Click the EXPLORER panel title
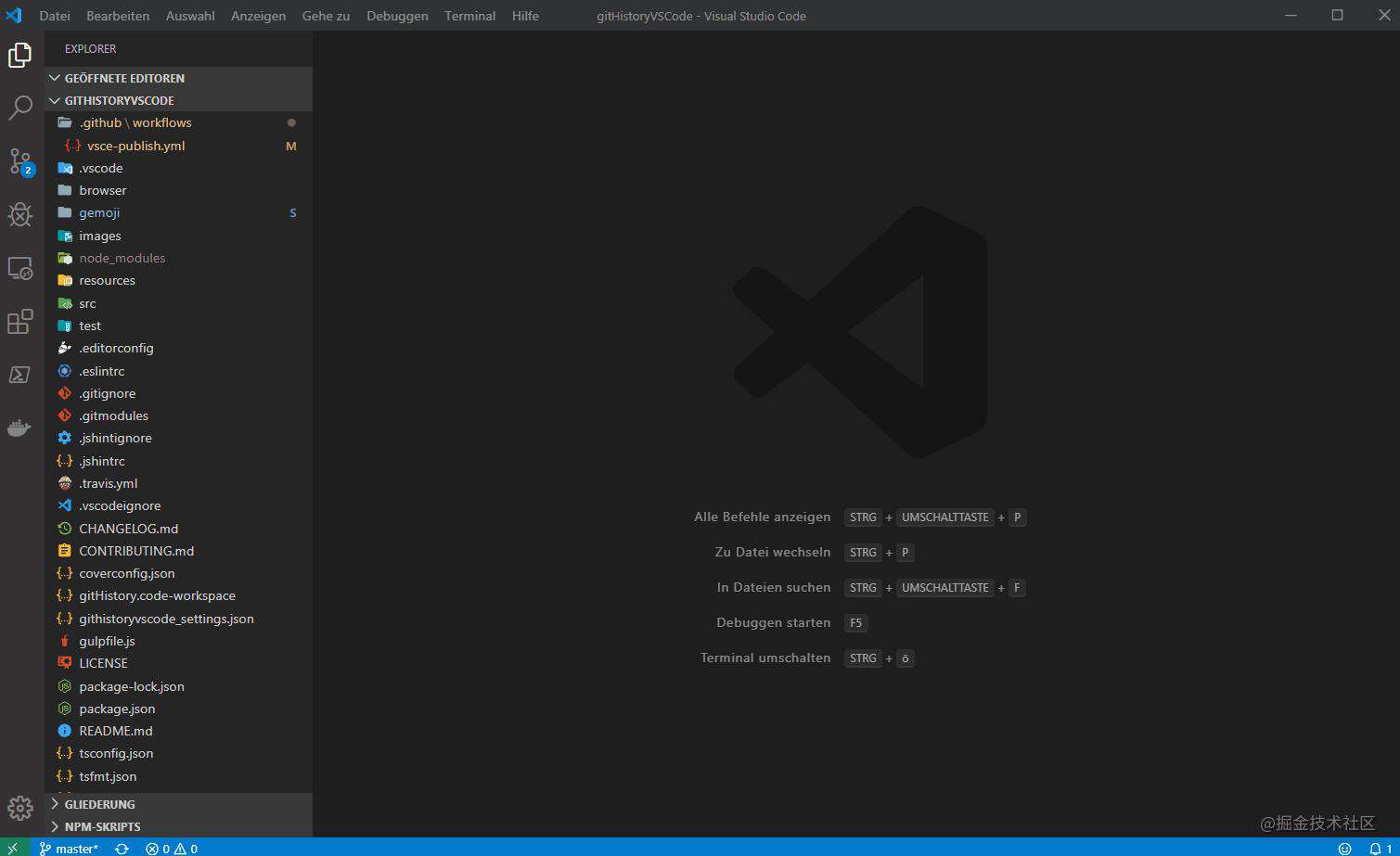Viewport: 1400px width, 856px height. [90, 48]
